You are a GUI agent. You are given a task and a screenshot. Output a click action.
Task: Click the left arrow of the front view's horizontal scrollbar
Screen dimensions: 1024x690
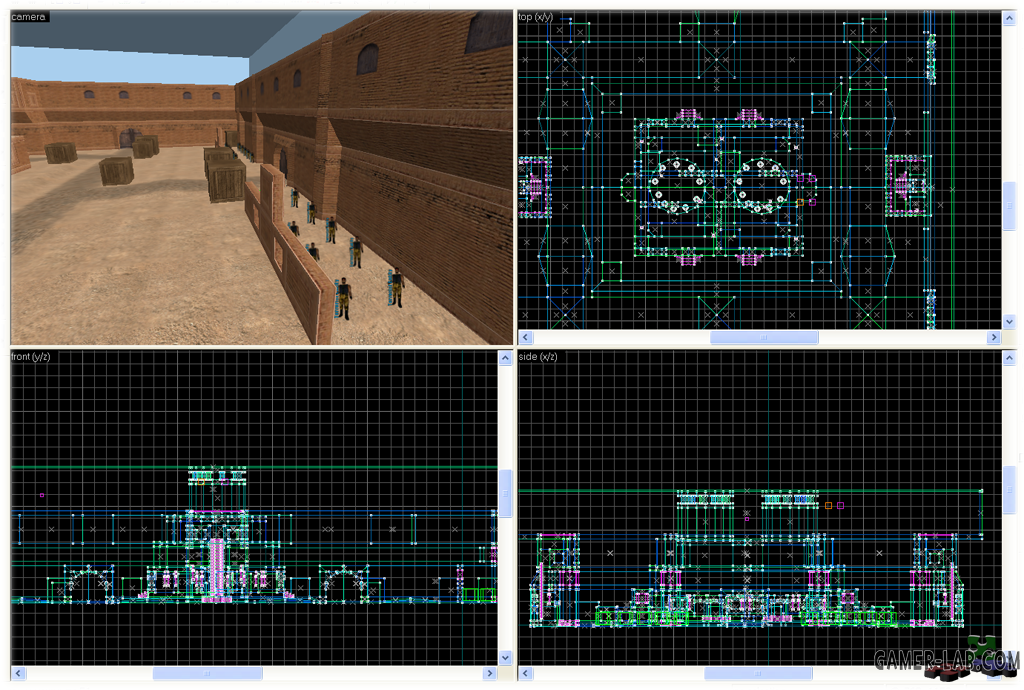[18, 673]
